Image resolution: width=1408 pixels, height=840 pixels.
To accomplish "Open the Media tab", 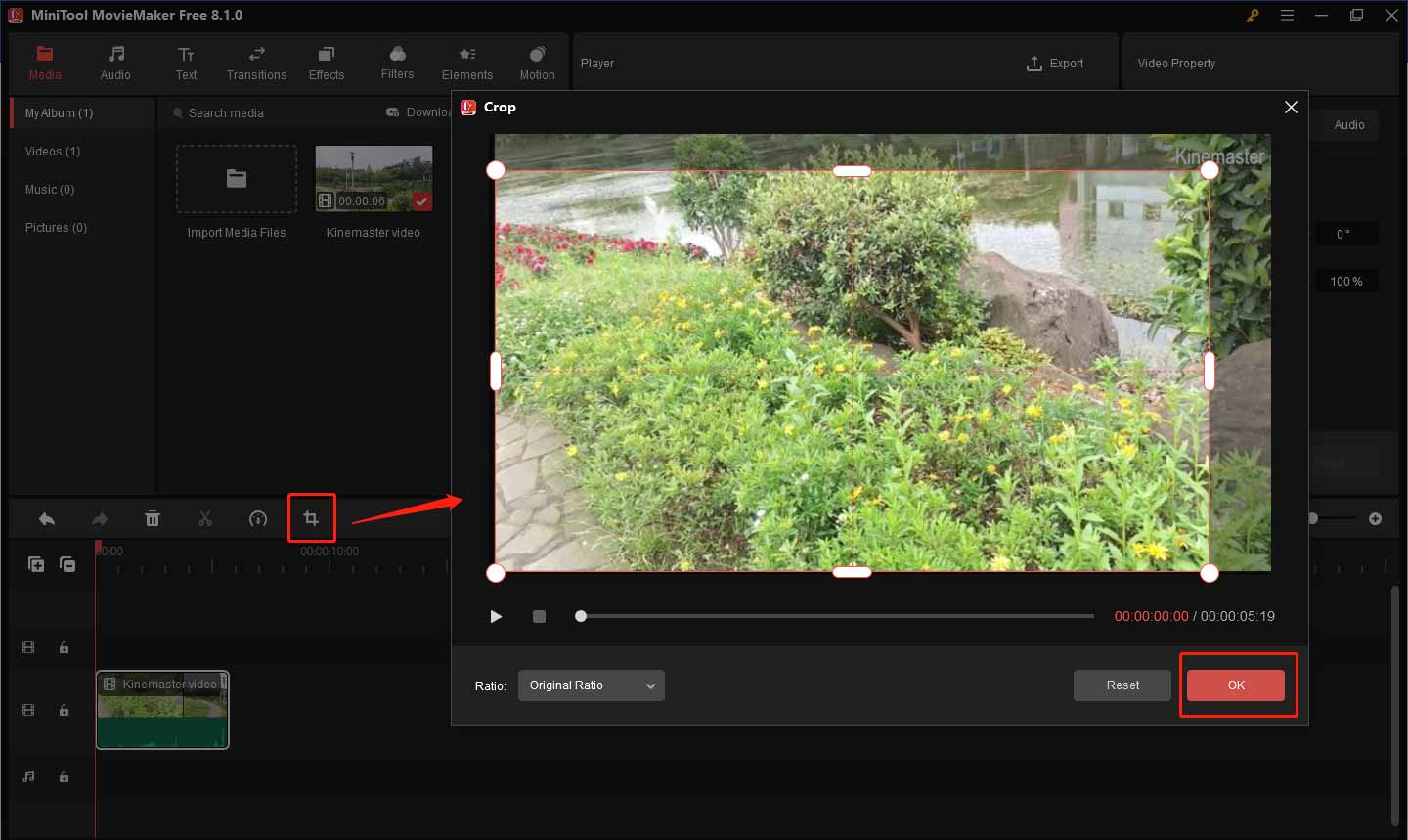I will pyautogui.click(x=45, y=63).
